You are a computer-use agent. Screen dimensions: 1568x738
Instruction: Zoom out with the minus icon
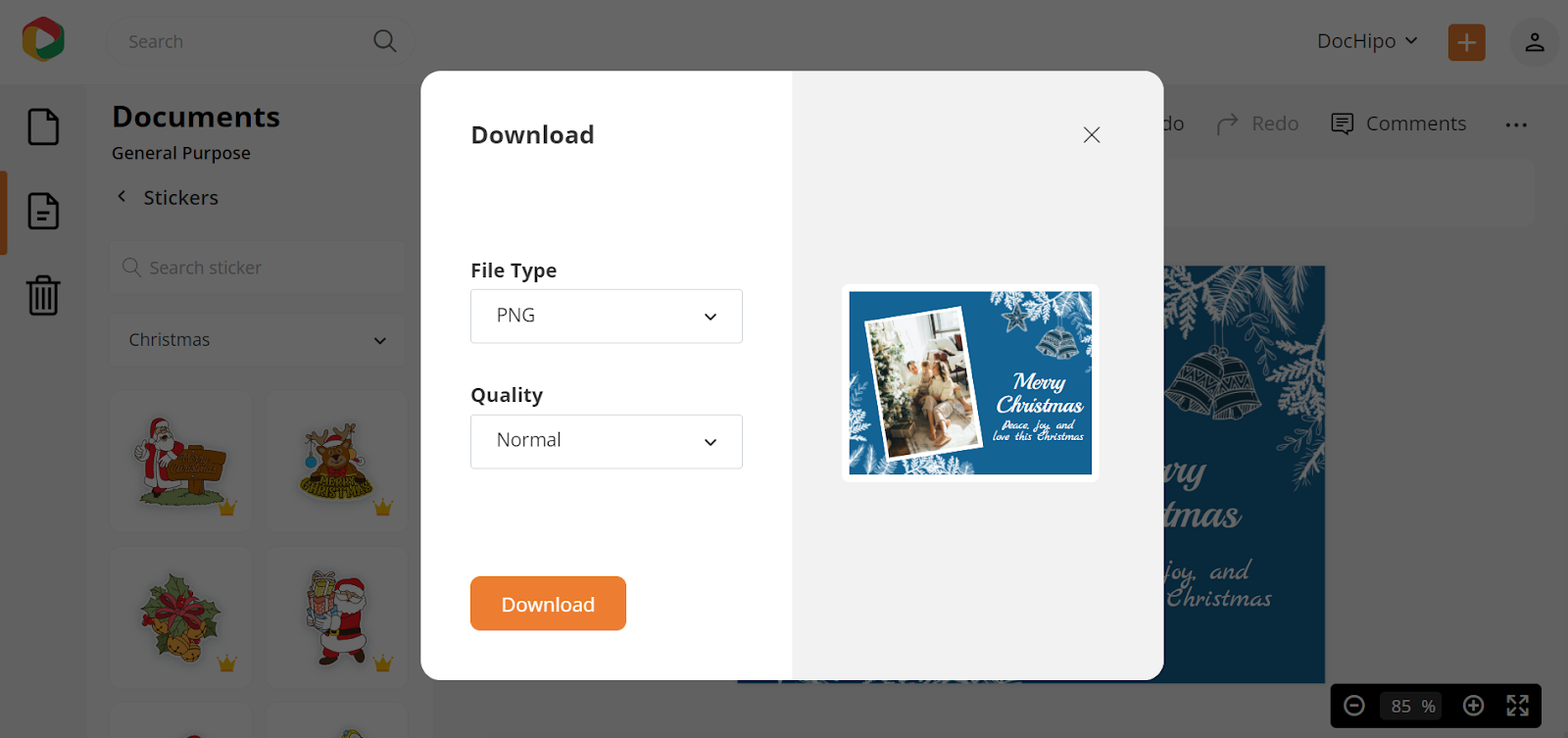click(1354, 706)
